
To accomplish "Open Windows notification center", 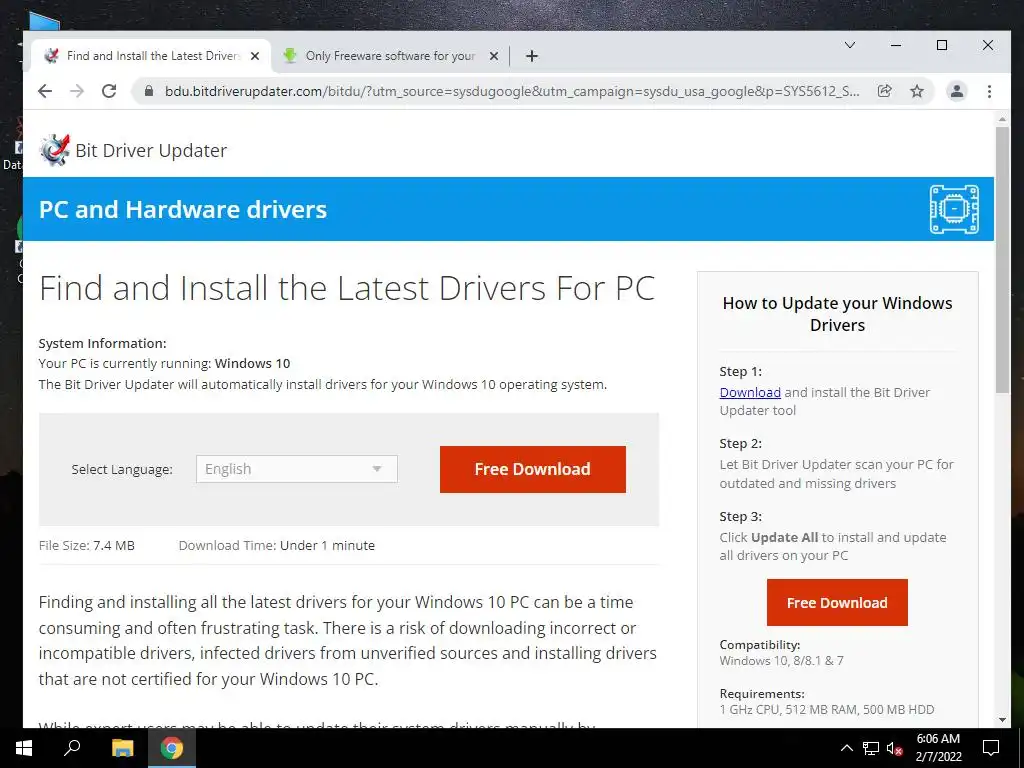I will (991, 748).
